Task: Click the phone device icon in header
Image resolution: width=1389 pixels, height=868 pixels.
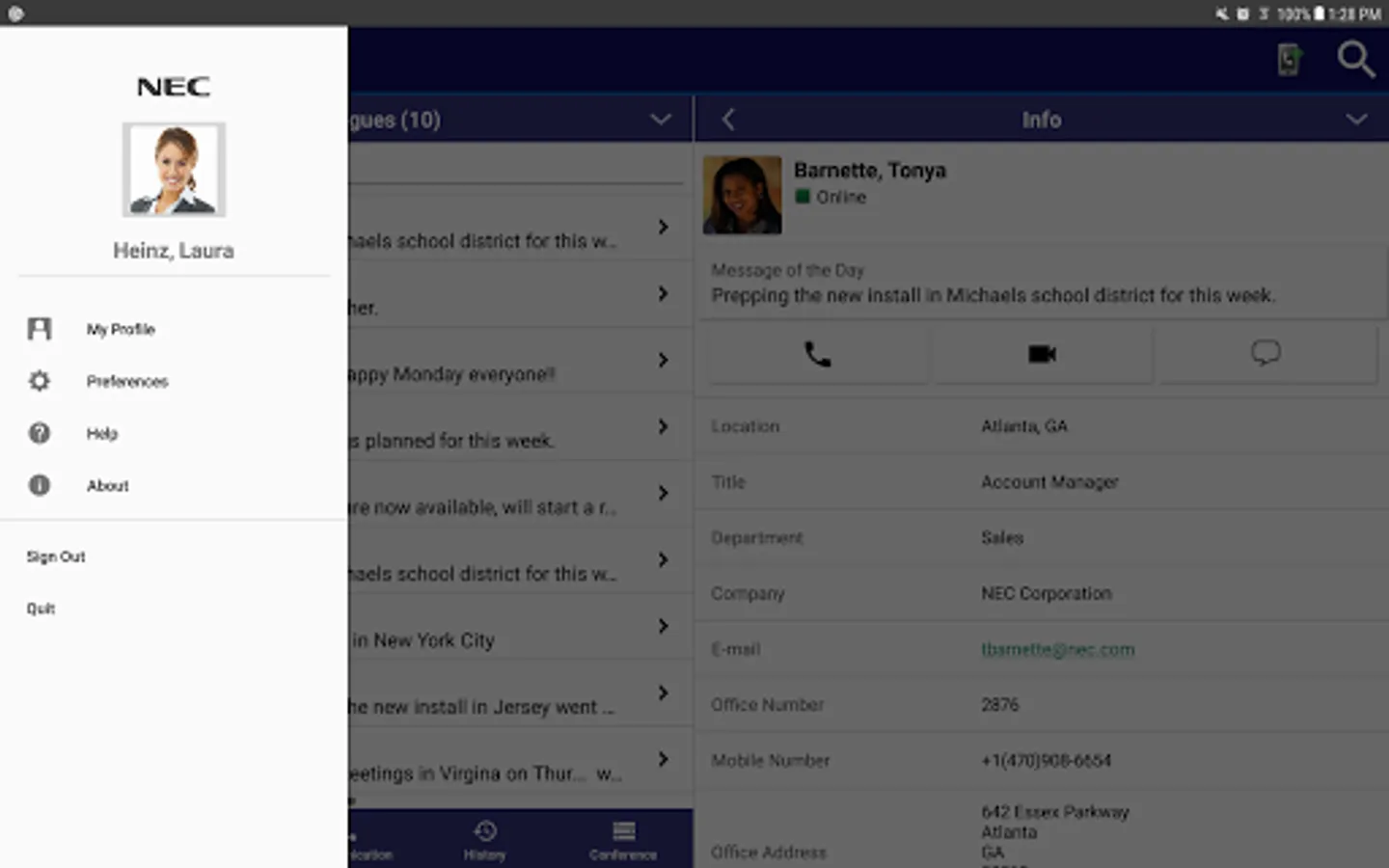Action: (x=1289, y=60)
